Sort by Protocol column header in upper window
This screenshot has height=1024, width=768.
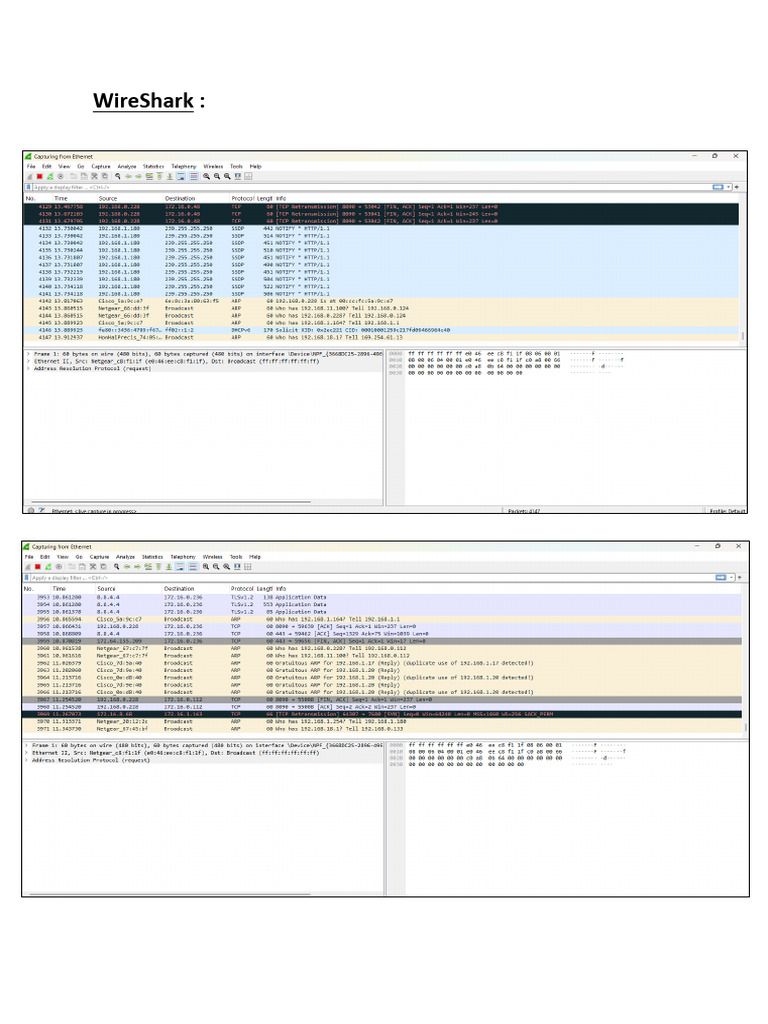tap(242, 198)
